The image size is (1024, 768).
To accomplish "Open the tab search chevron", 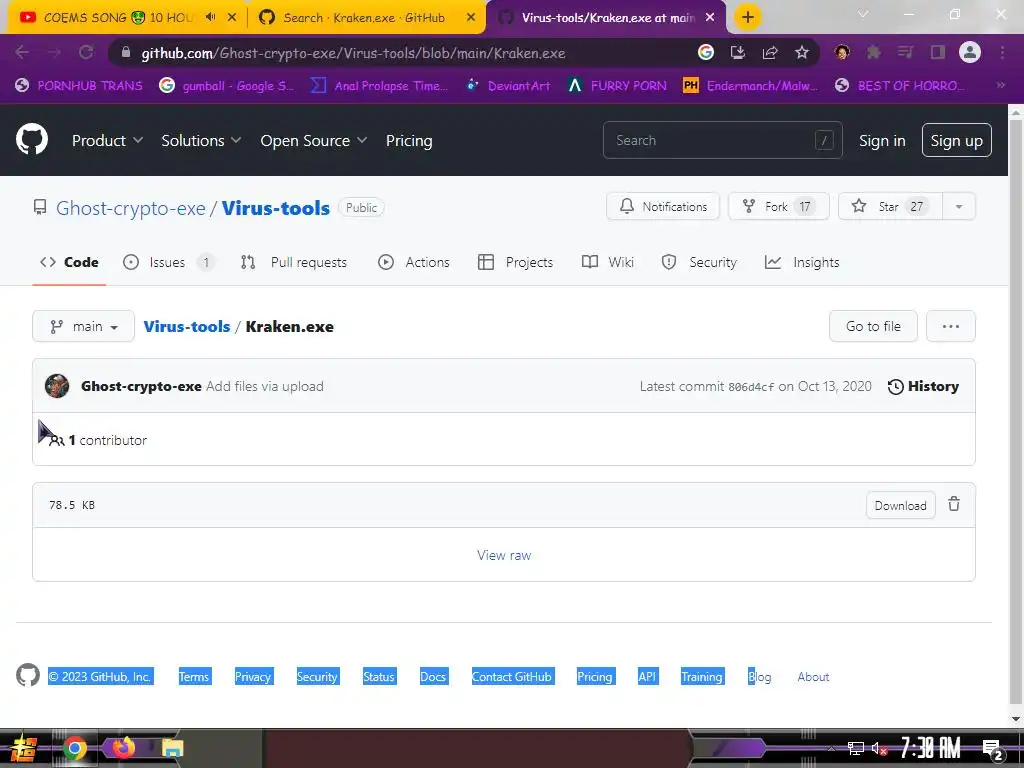I will [x=863, y=14].
